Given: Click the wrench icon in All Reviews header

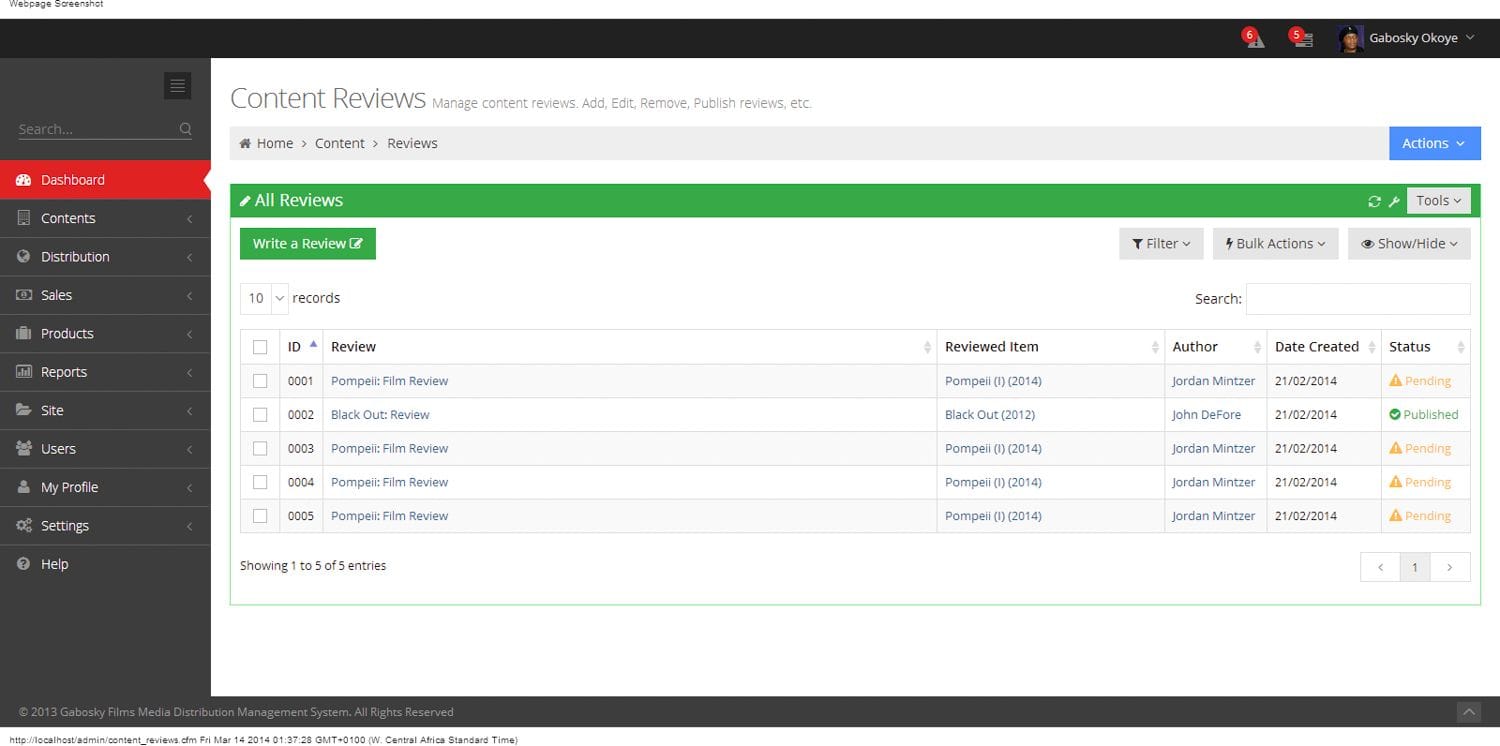Looking at the screenshot, I should [x=1394, y=202].
